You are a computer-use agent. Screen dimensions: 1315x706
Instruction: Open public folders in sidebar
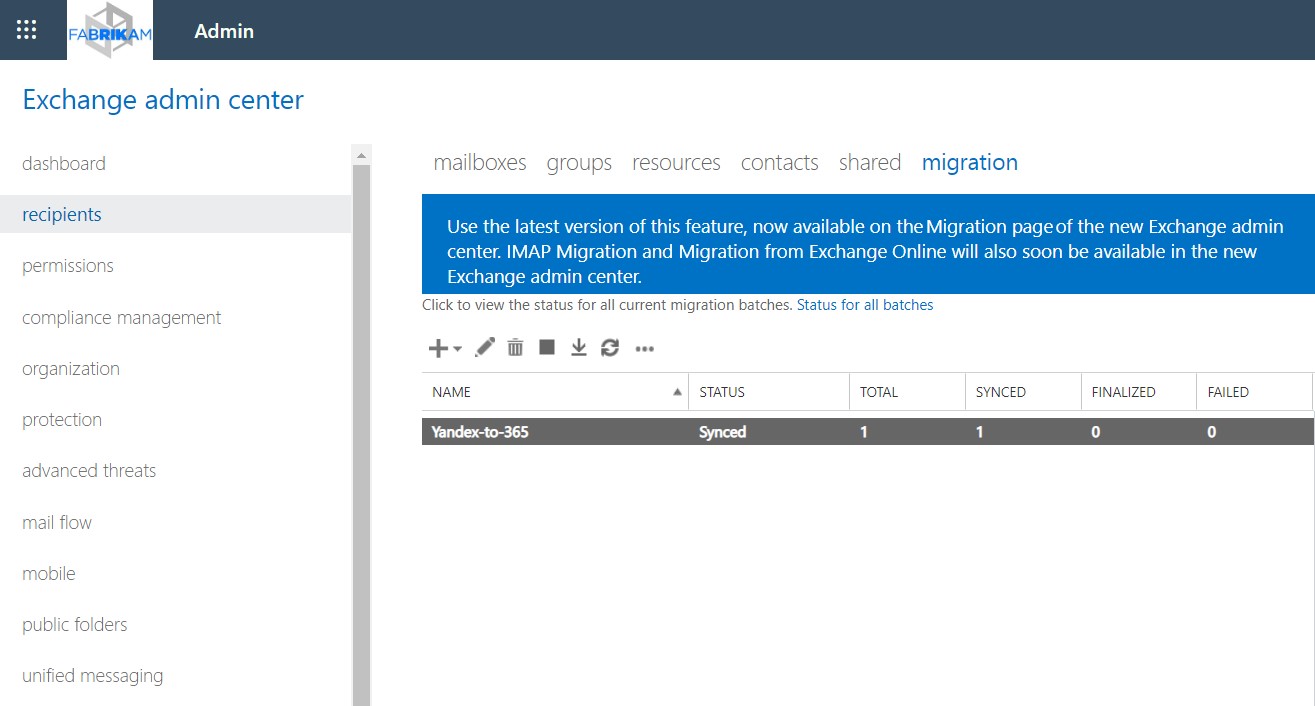75,624
